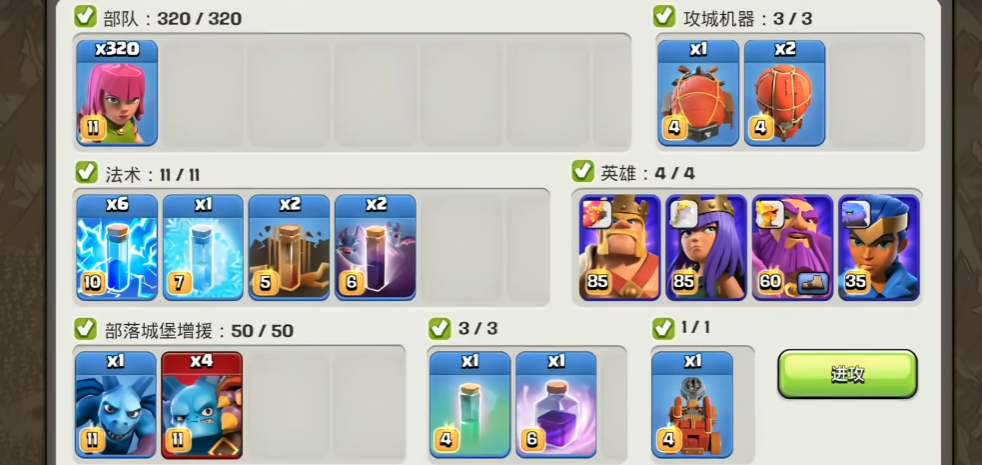Viewport: 982px width, 465px height.
Task: Select the Bat spell card
Action: pos(375,248)
